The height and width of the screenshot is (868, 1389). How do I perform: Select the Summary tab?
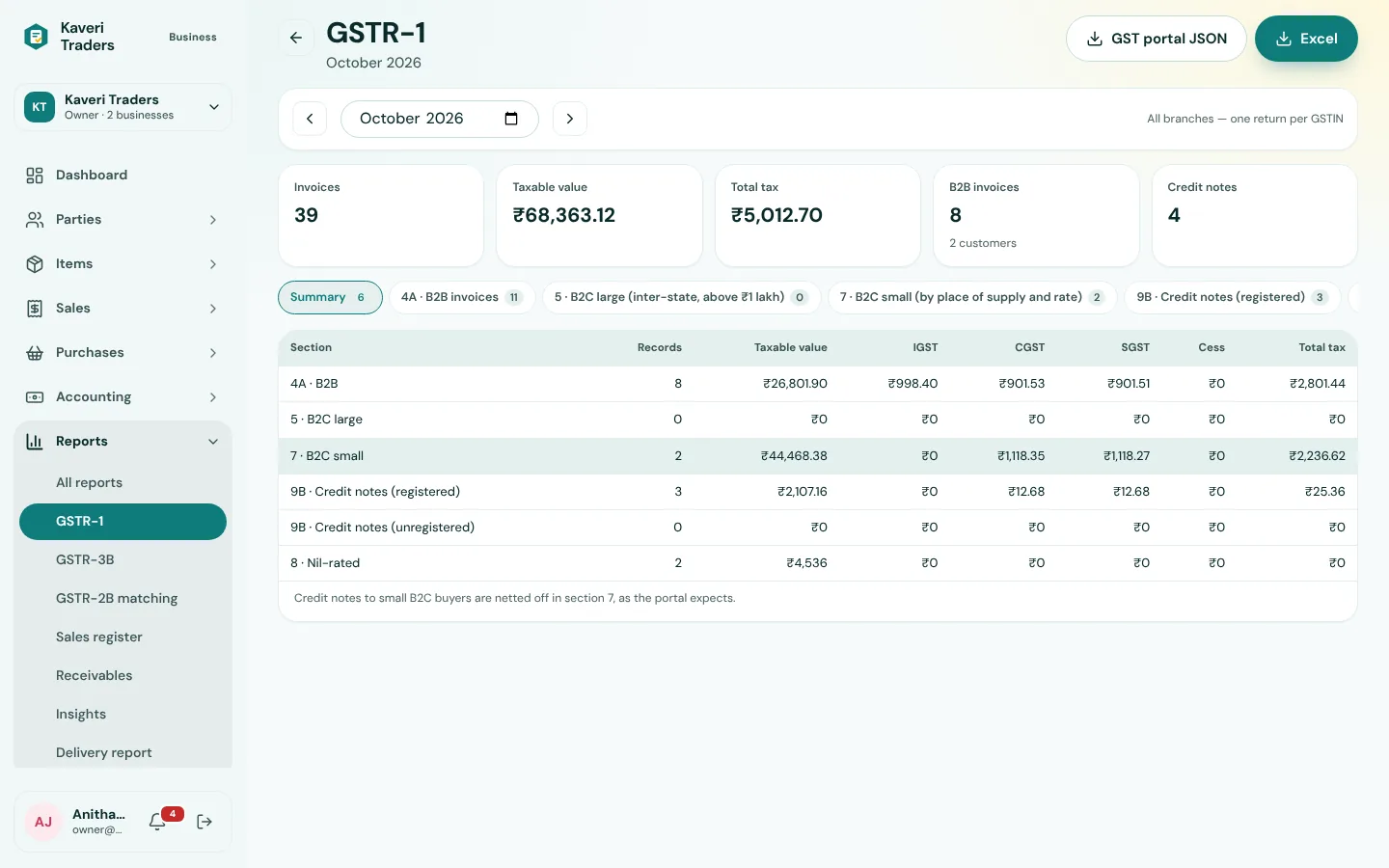tap(330, 297)
